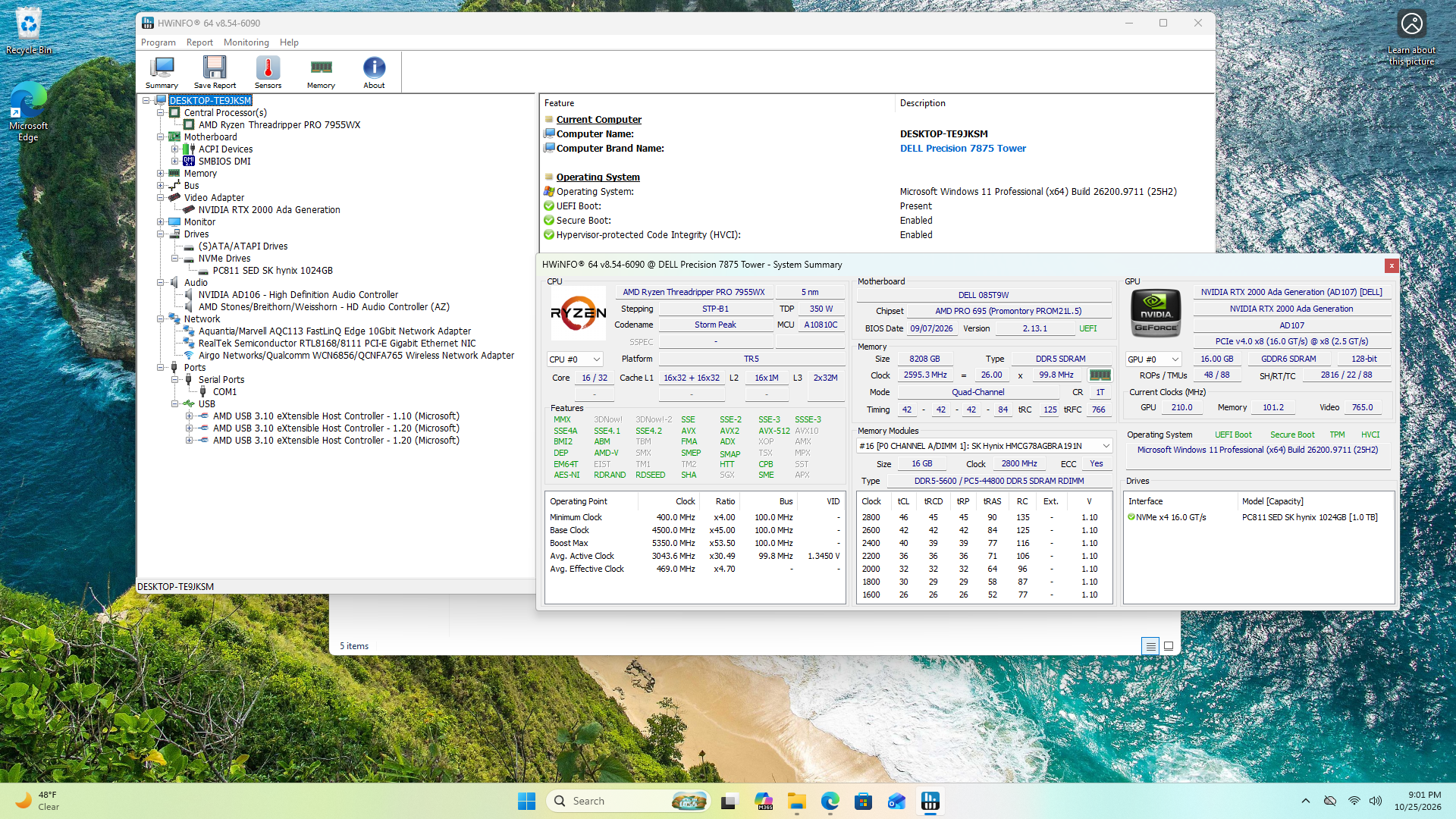Open the Memory toolbar icon
1456x819 pixels.
[321, 73]
